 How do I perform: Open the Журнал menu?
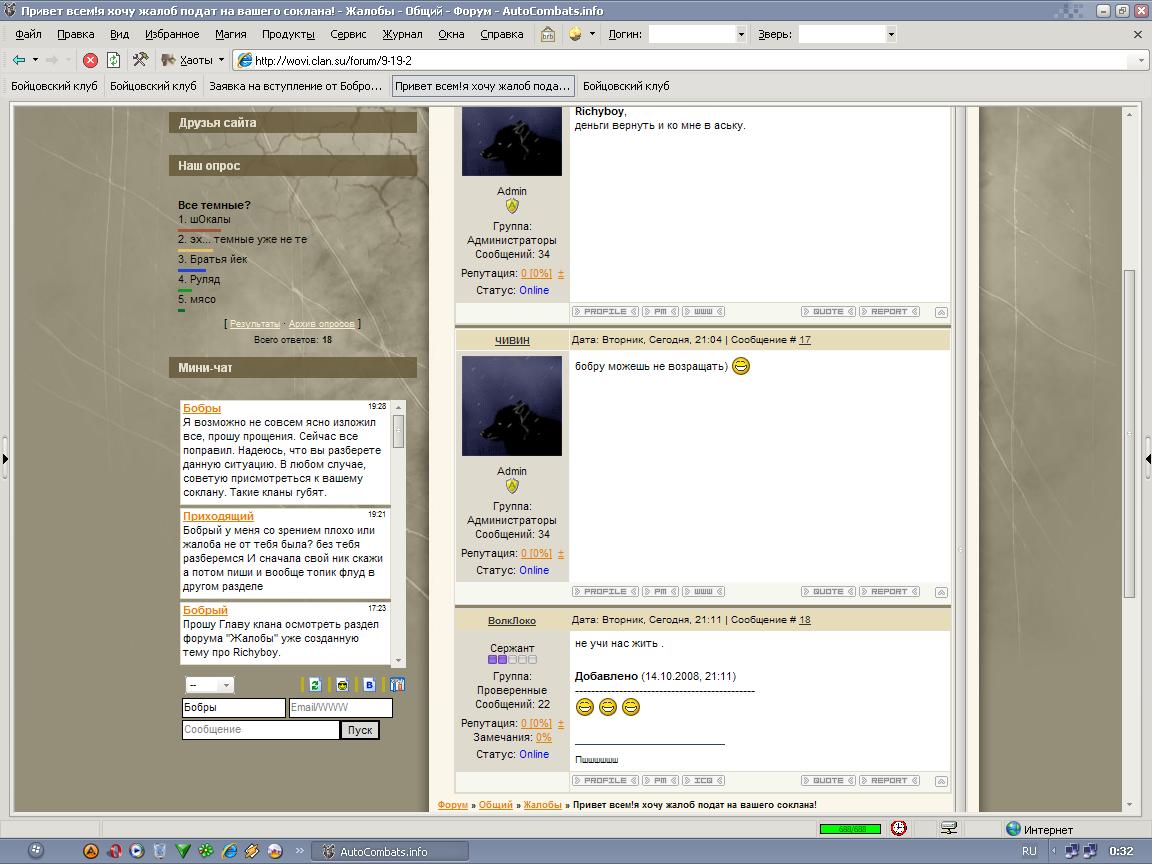[x=403, y=34]
